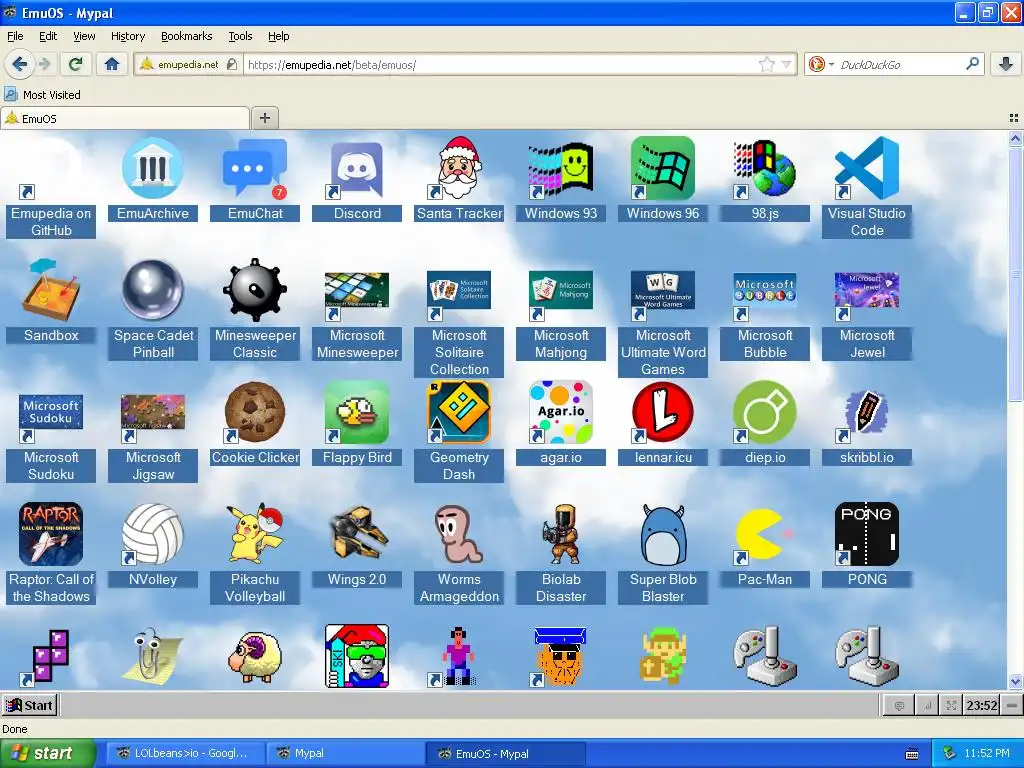Screen dimensions: 1024x768
Task: Open the Most Visited bookmarks folder
Action: click(x=43, y=95)
